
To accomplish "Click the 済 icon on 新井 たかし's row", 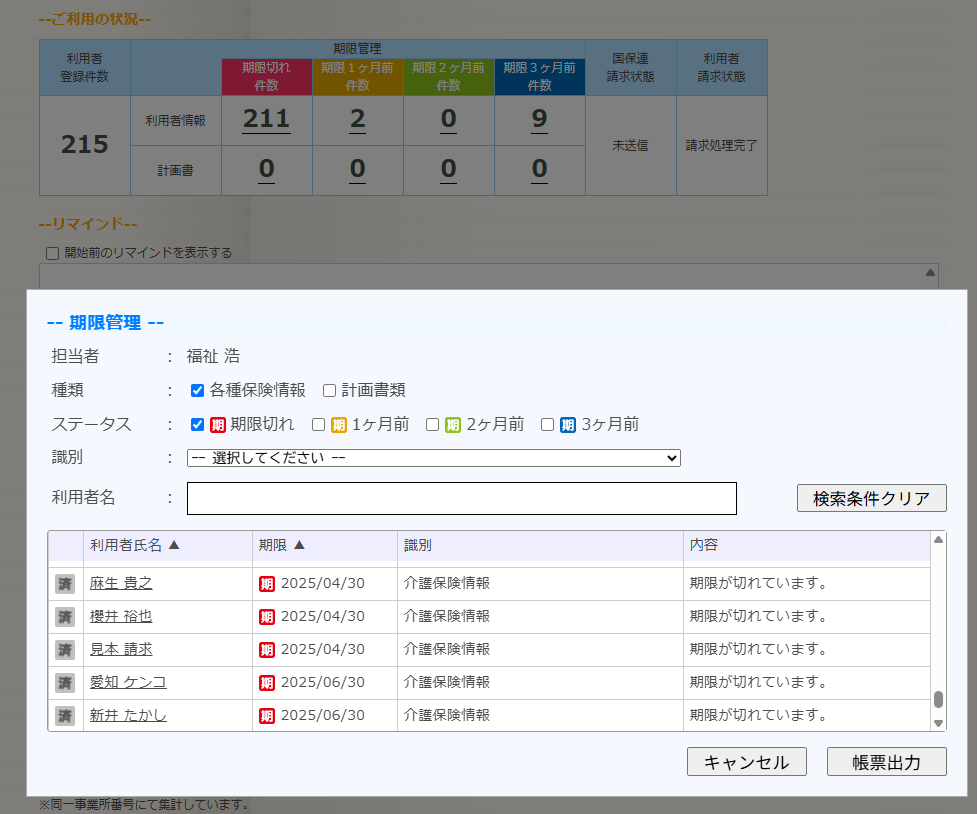I will [64, 715].
